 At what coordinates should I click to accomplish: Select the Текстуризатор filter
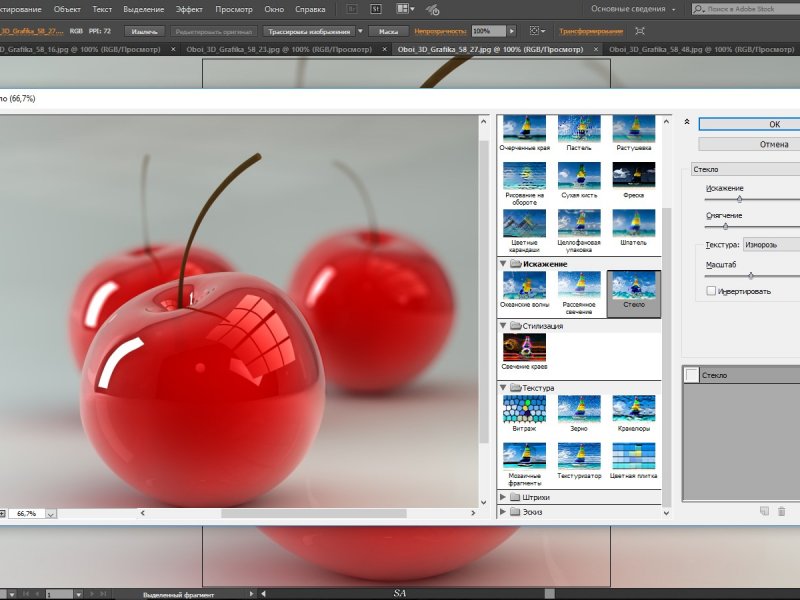click(579, 461)
